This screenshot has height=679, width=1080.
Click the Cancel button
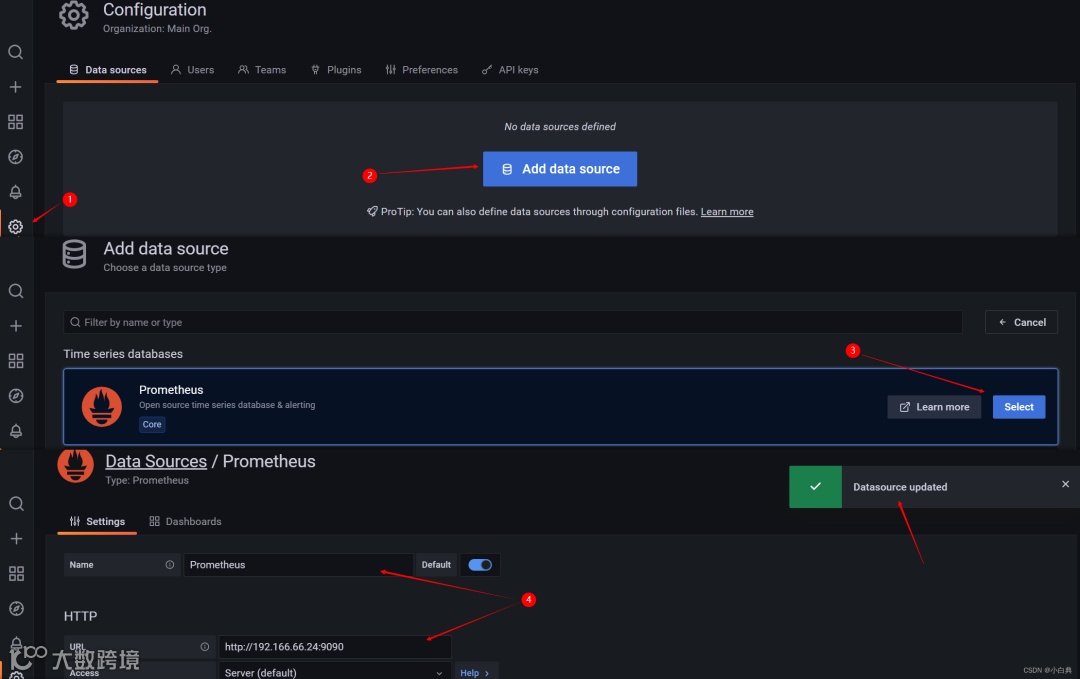[1021, 322]
